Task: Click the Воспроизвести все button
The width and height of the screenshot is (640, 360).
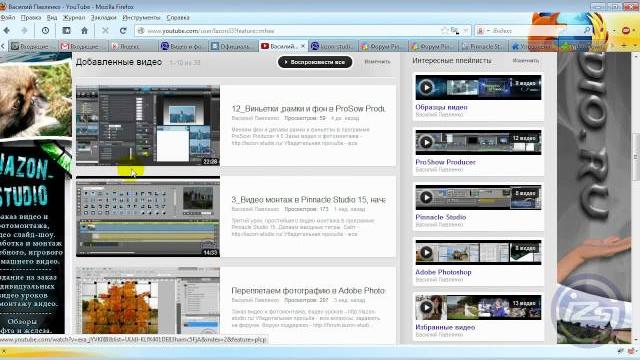Action: point(315,62)
